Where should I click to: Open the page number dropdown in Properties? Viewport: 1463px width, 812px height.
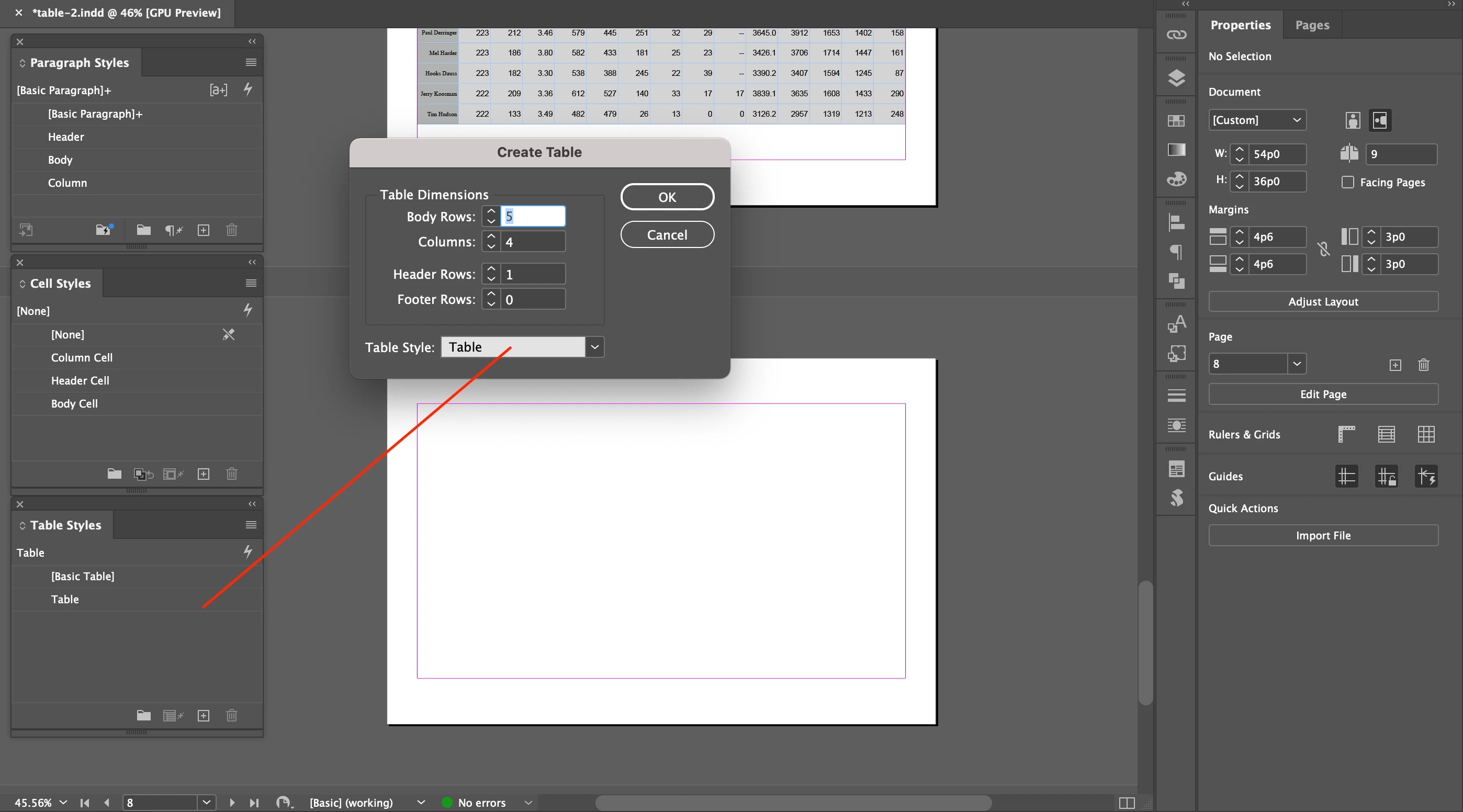coord(1297,364)
